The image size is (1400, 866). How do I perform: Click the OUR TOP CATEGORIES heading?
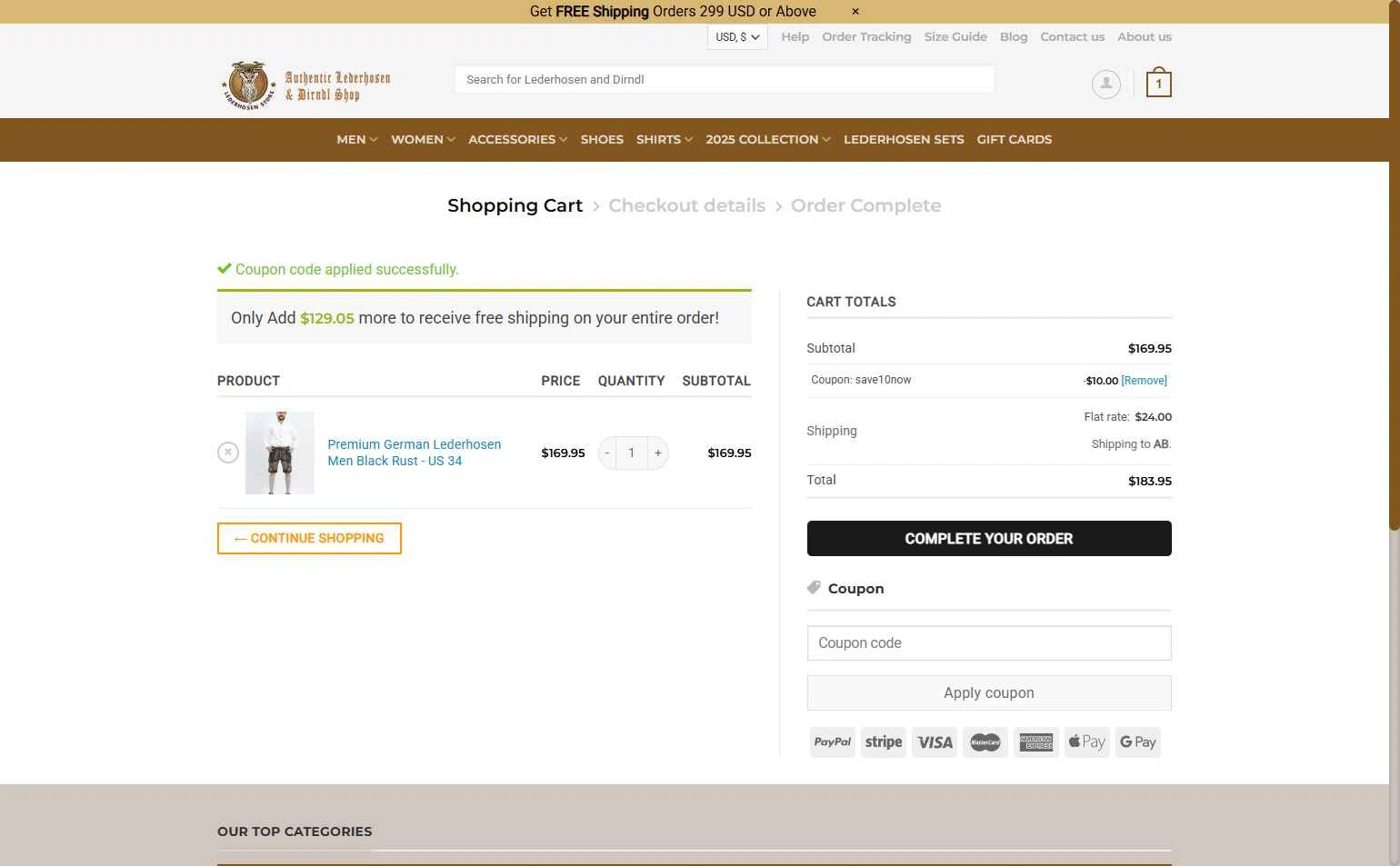point(295,831)
